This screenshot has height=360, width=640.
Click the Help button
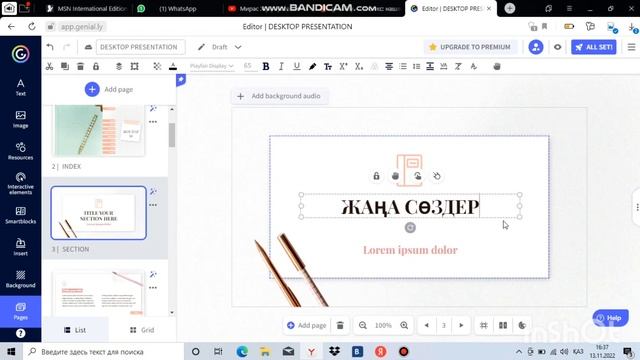coord(611,318)
